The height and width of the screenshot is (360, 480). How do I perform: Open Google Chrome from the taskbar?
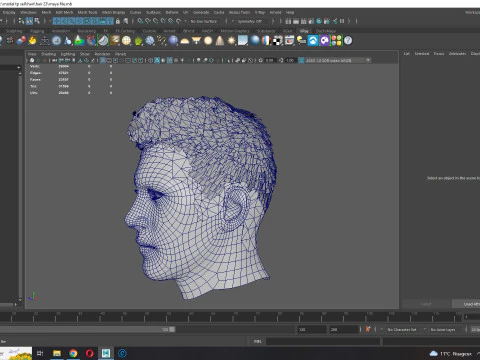tap(73, 353)
